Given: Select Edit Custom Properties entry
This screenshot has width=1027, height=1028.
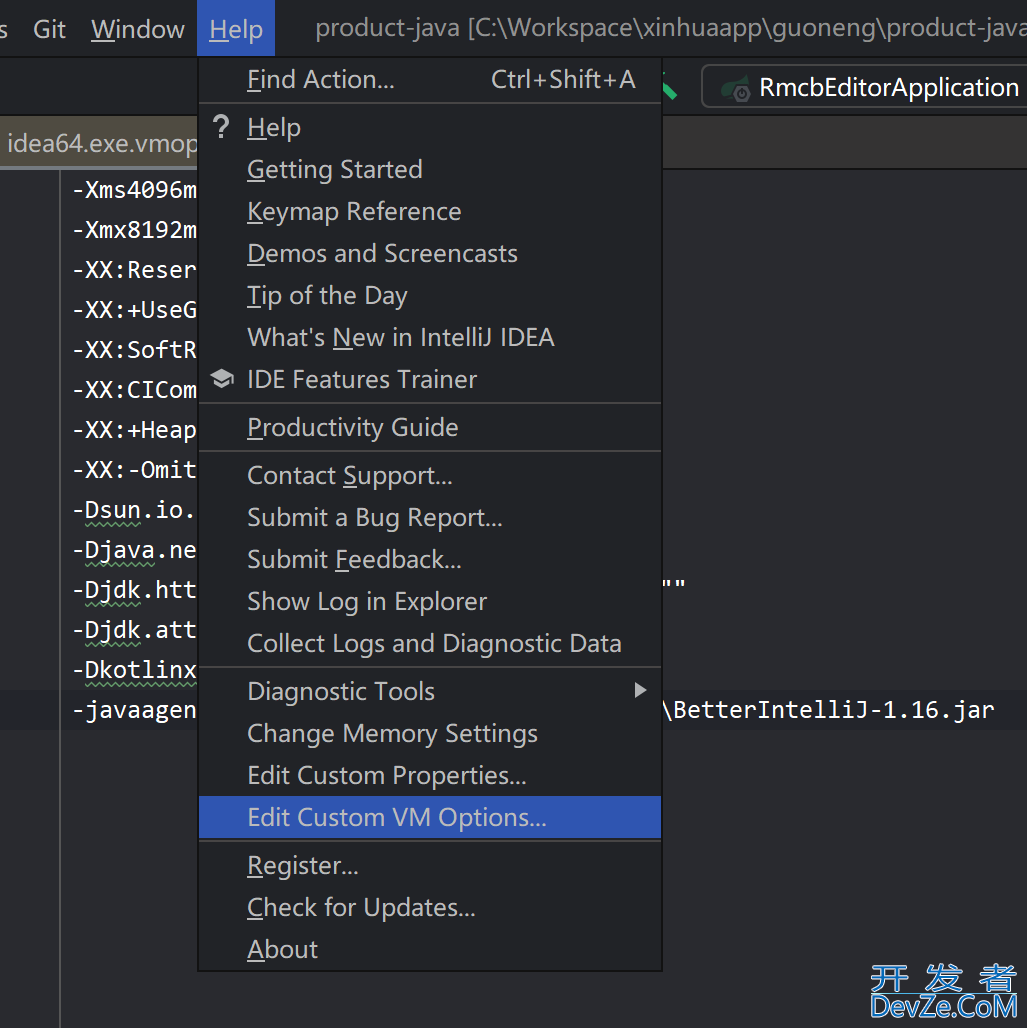Looking at the screenshot, I should coord(386,775).
